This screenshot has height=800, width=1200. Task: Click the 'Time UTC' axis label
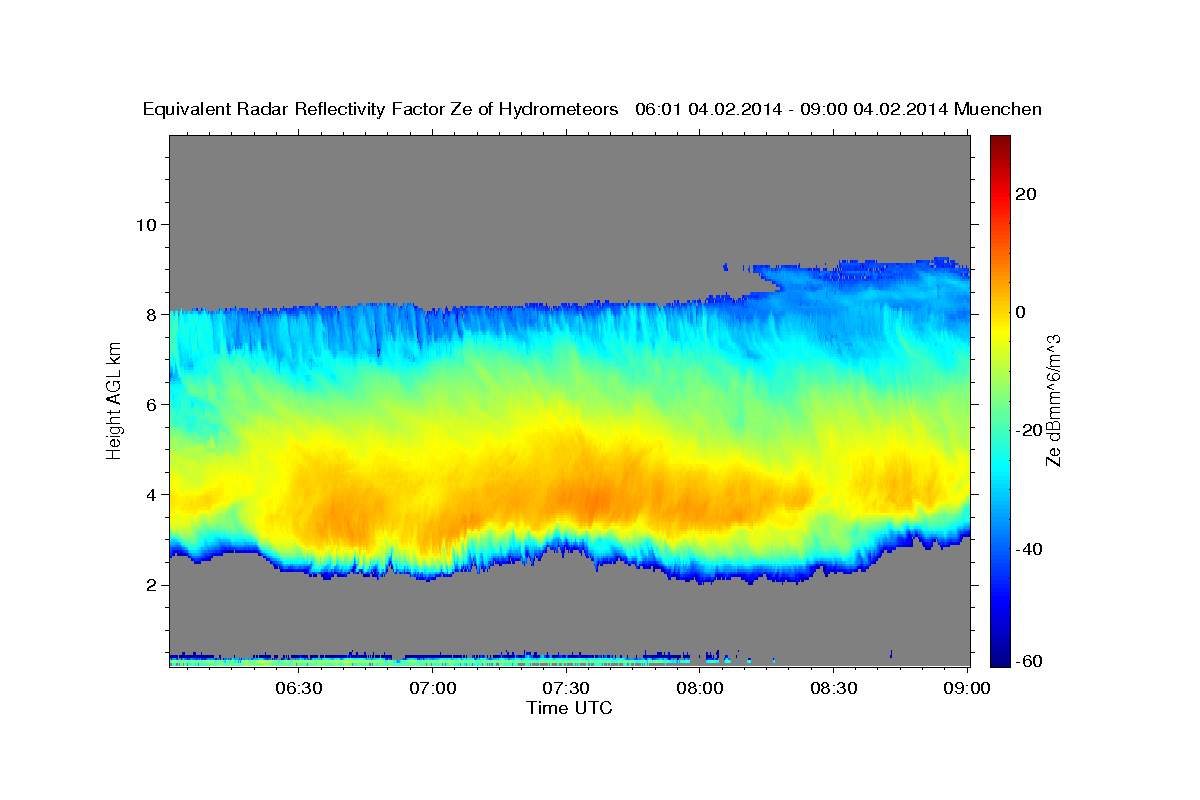569,708
